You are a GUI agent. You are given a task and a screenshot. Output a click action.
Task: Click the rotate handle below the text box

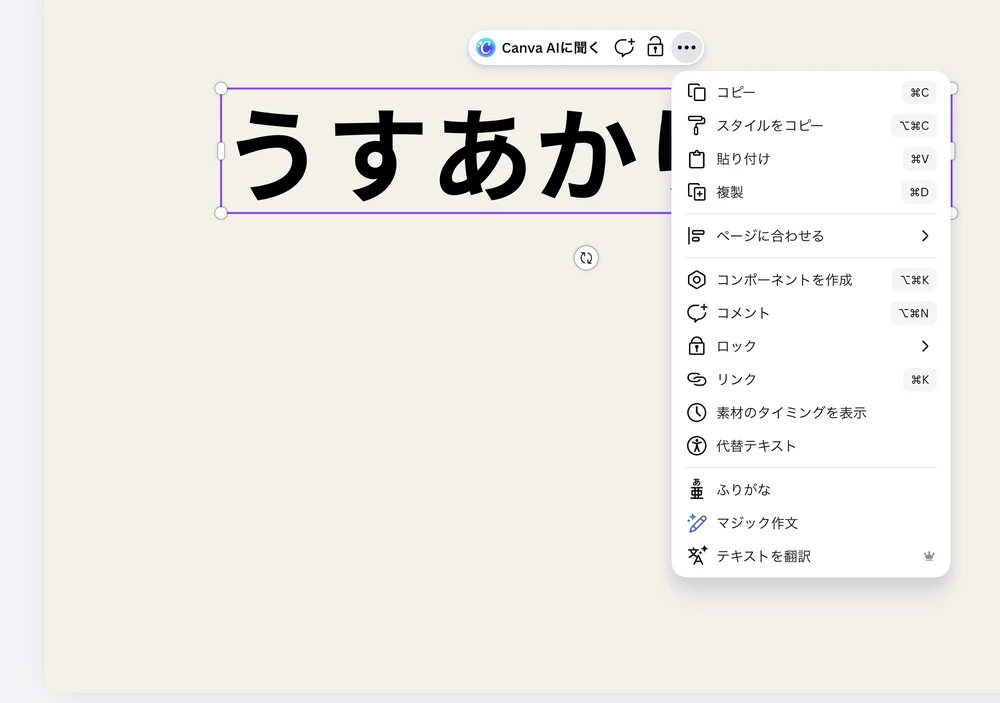(x=586, y=258)
